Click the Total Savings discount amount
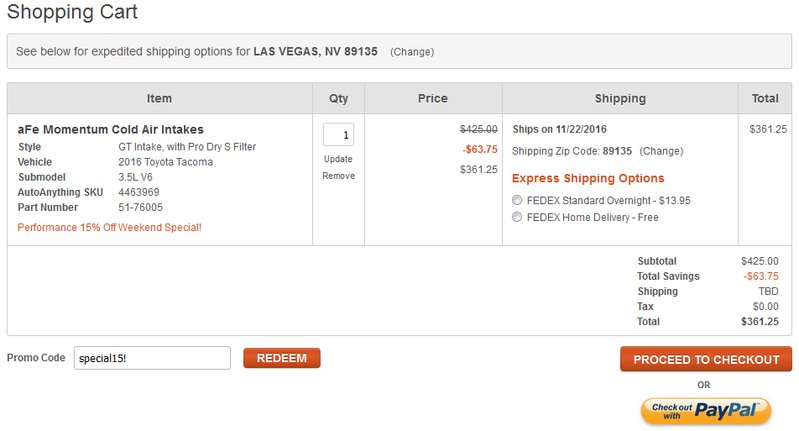The image size is (799, 431). coord(761,276)
